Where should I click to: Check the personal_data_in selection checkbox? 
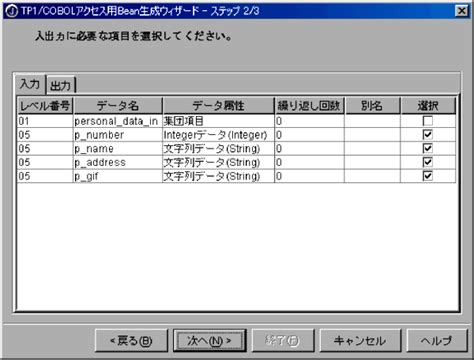click(428, 121)
